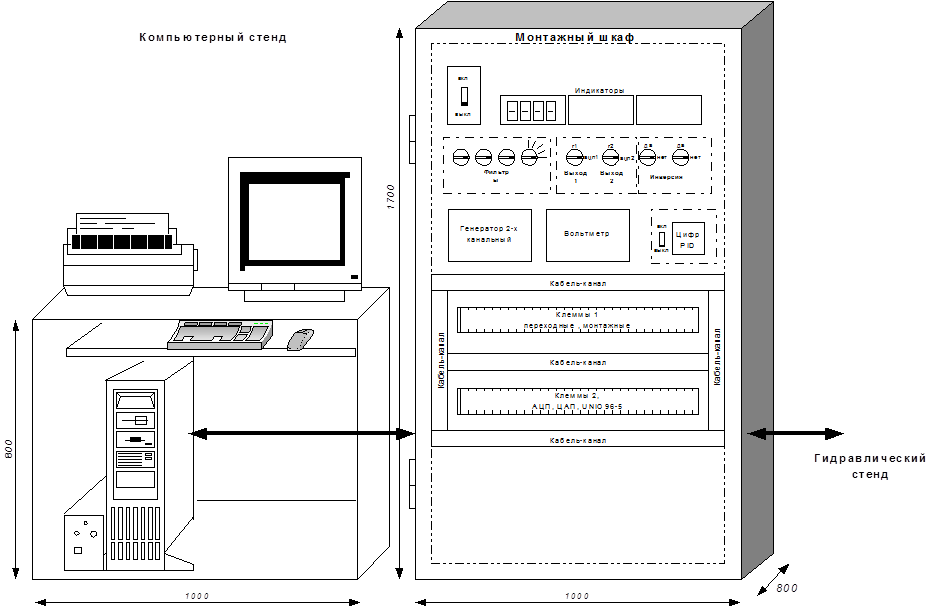The height and width of the screenshot is (614, 936).
Task: Click the CRT monitor screen
Action: point(294,224)
